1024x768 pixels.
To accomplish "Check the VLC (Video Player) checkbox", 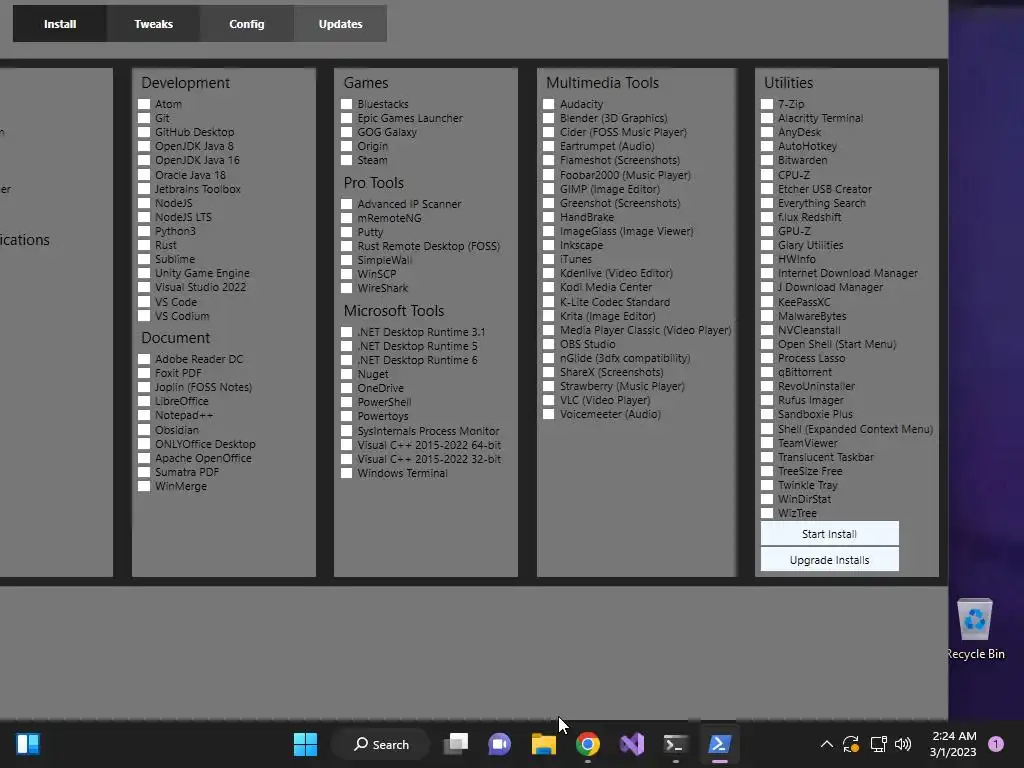I will click(x=549, y=400).
